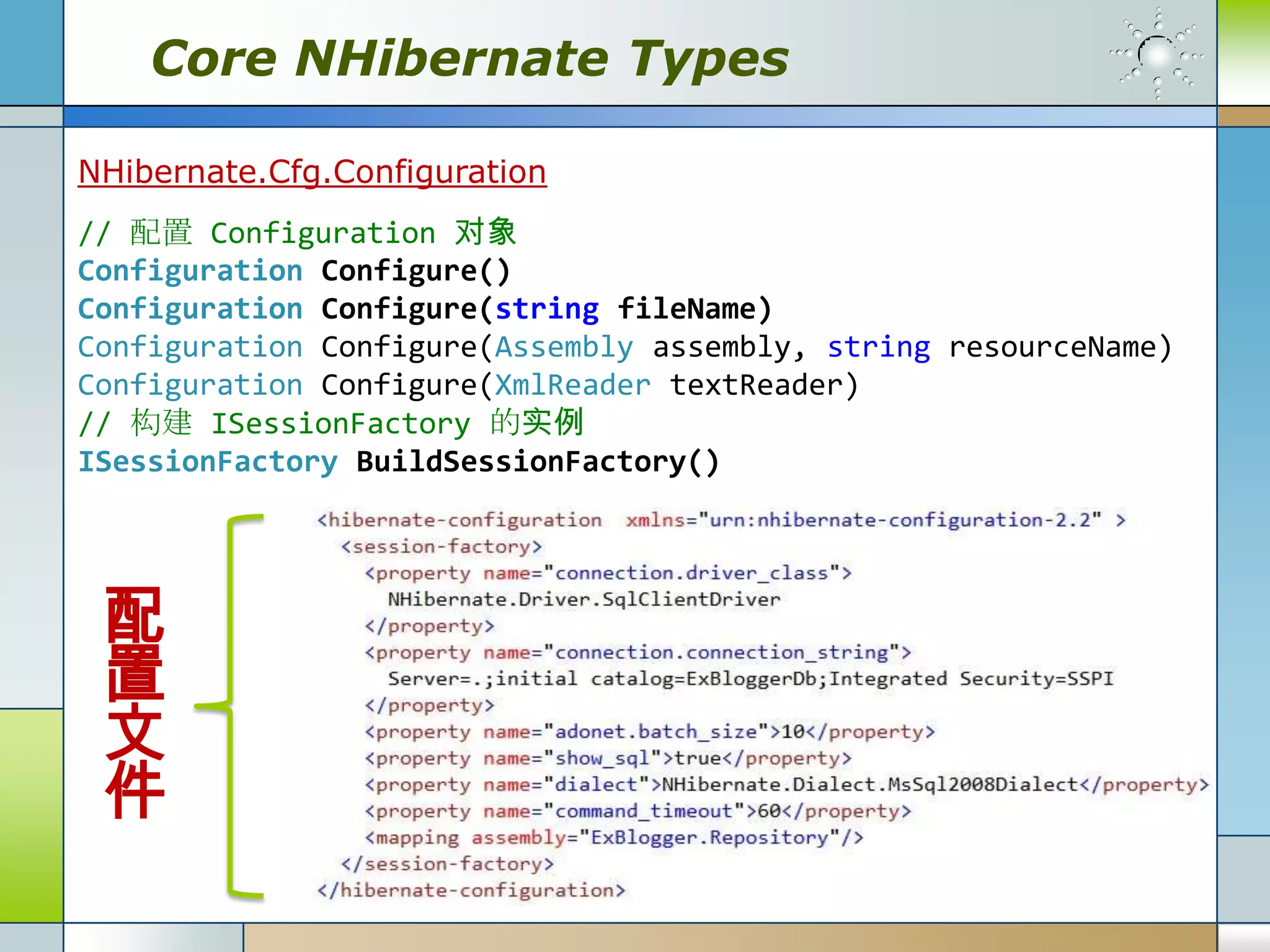The width and height of the screenshot is (1270, 952).
Task: Click the 'Configuration Configure()' signature line
Action: point(294,271)
